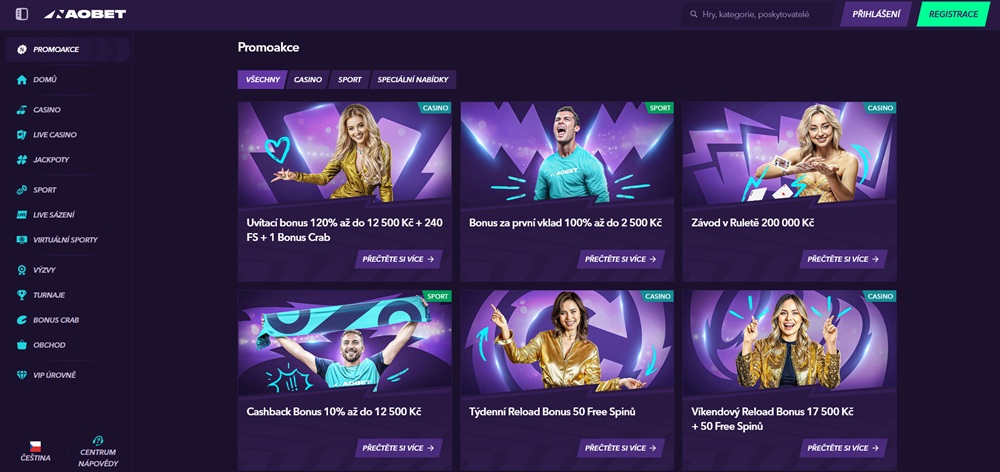The image size is (1000, 472).
Task: Click the Jackpoty sidebar icon
Action: coord(22,160)
